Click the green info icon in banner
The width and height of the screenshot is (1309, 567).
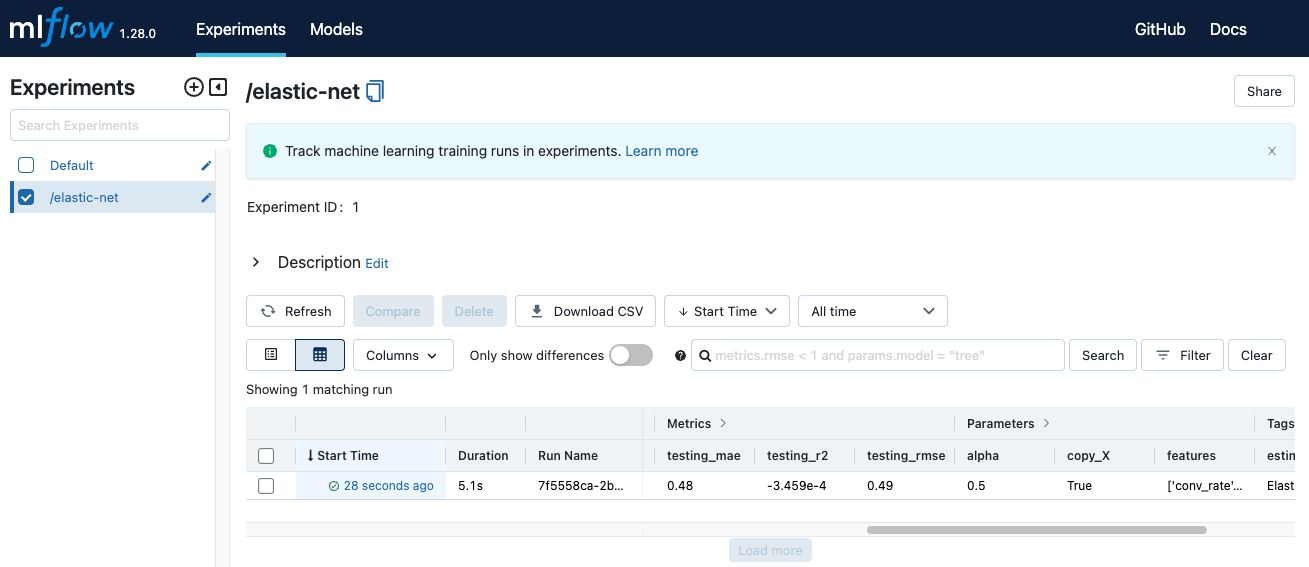click(x=269, y=151)
